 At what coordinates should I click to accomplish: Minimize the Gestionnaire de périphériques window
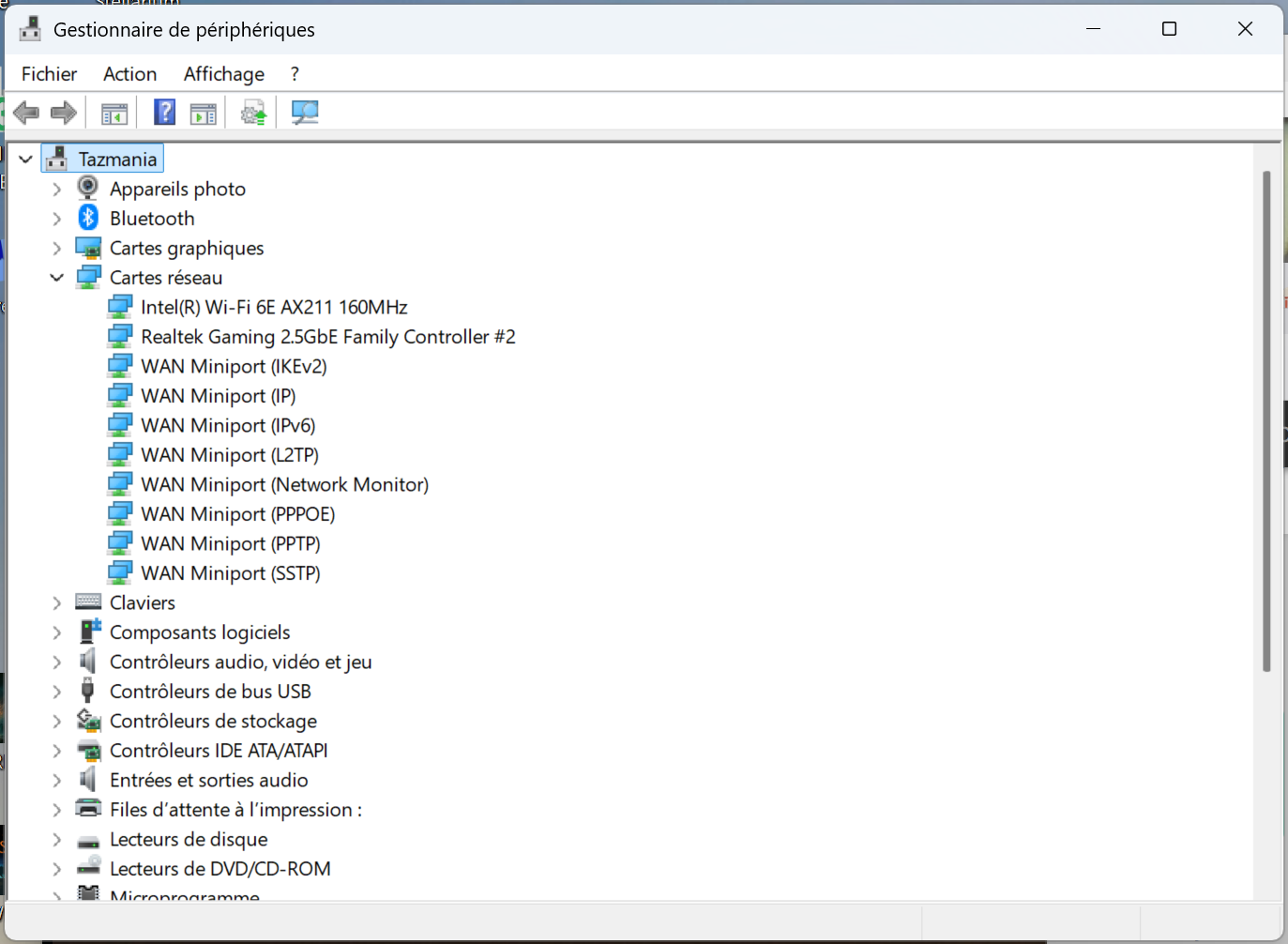(x=1093, y=29)
